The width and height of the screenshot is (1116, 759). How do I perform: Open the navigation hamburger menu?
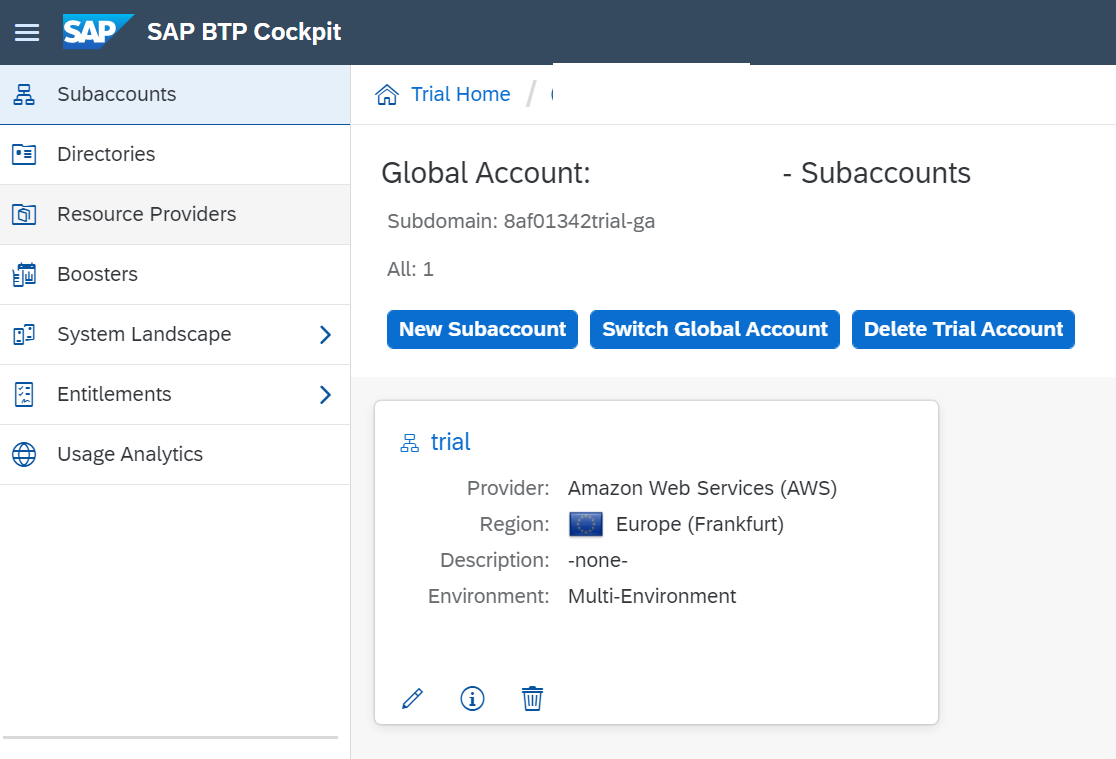pyautogui.click(x=27, y=32)
